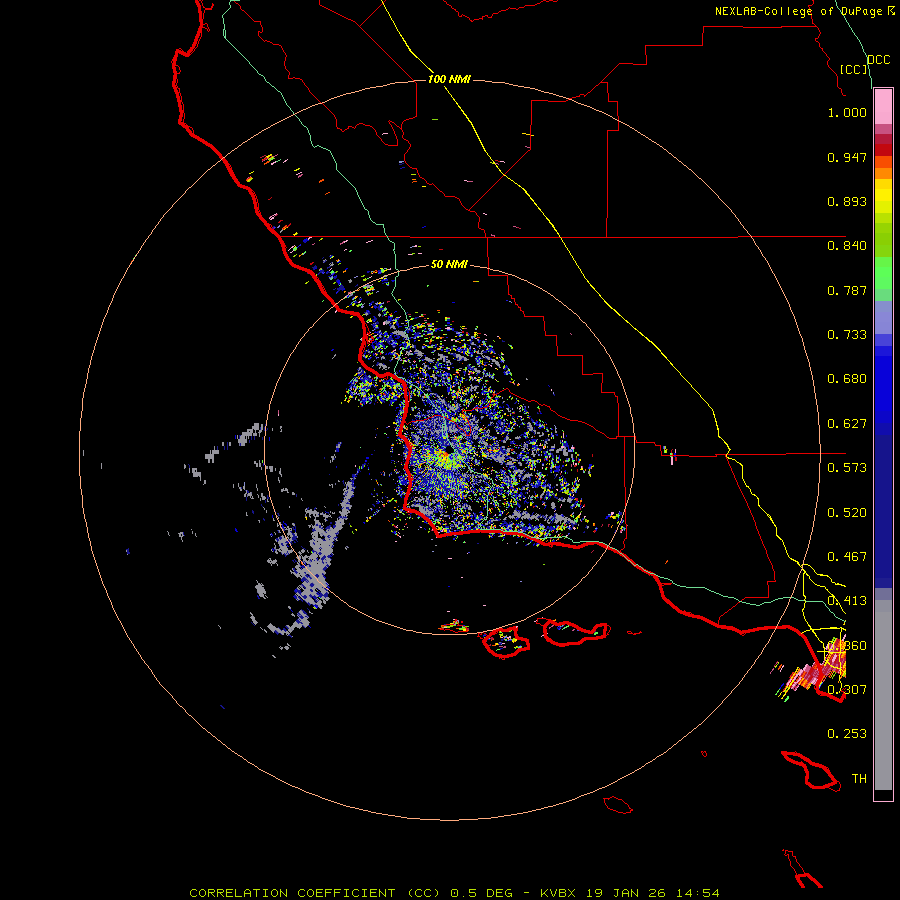Image resolution: width=900 pixels, height=900 pixels.
Task: Click the 0.520 scale value
Action: 847,513
